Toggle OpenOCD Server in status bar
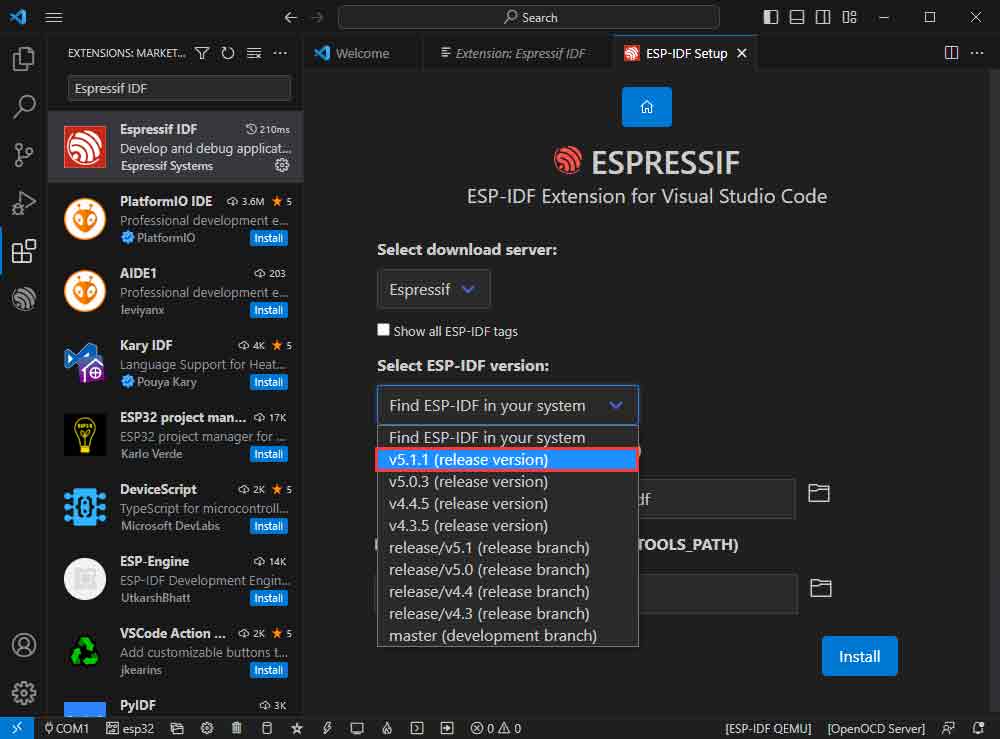Viewport: 1000px width, 739px height. point(876,728)
